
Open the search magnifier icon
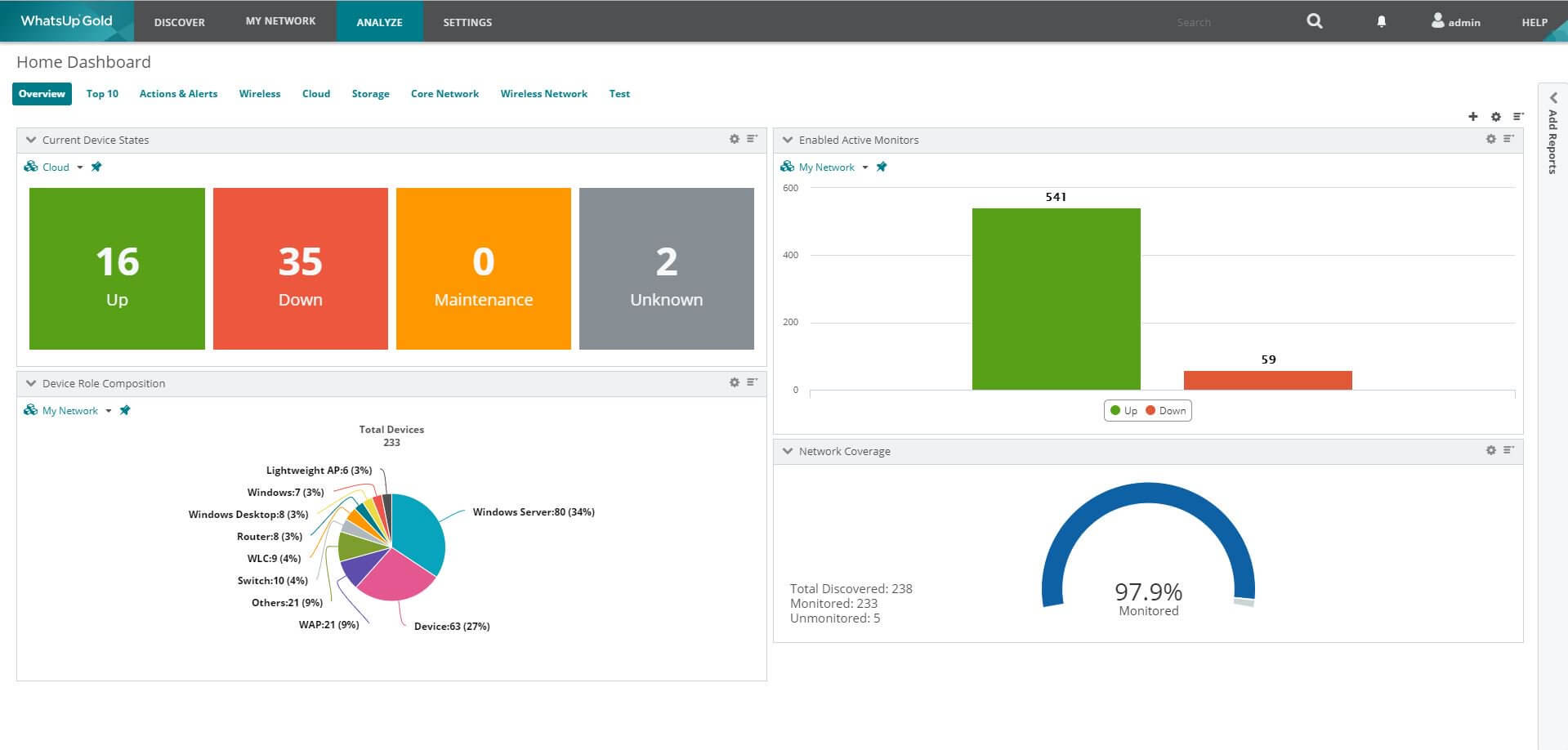(x=1313, y=20)
